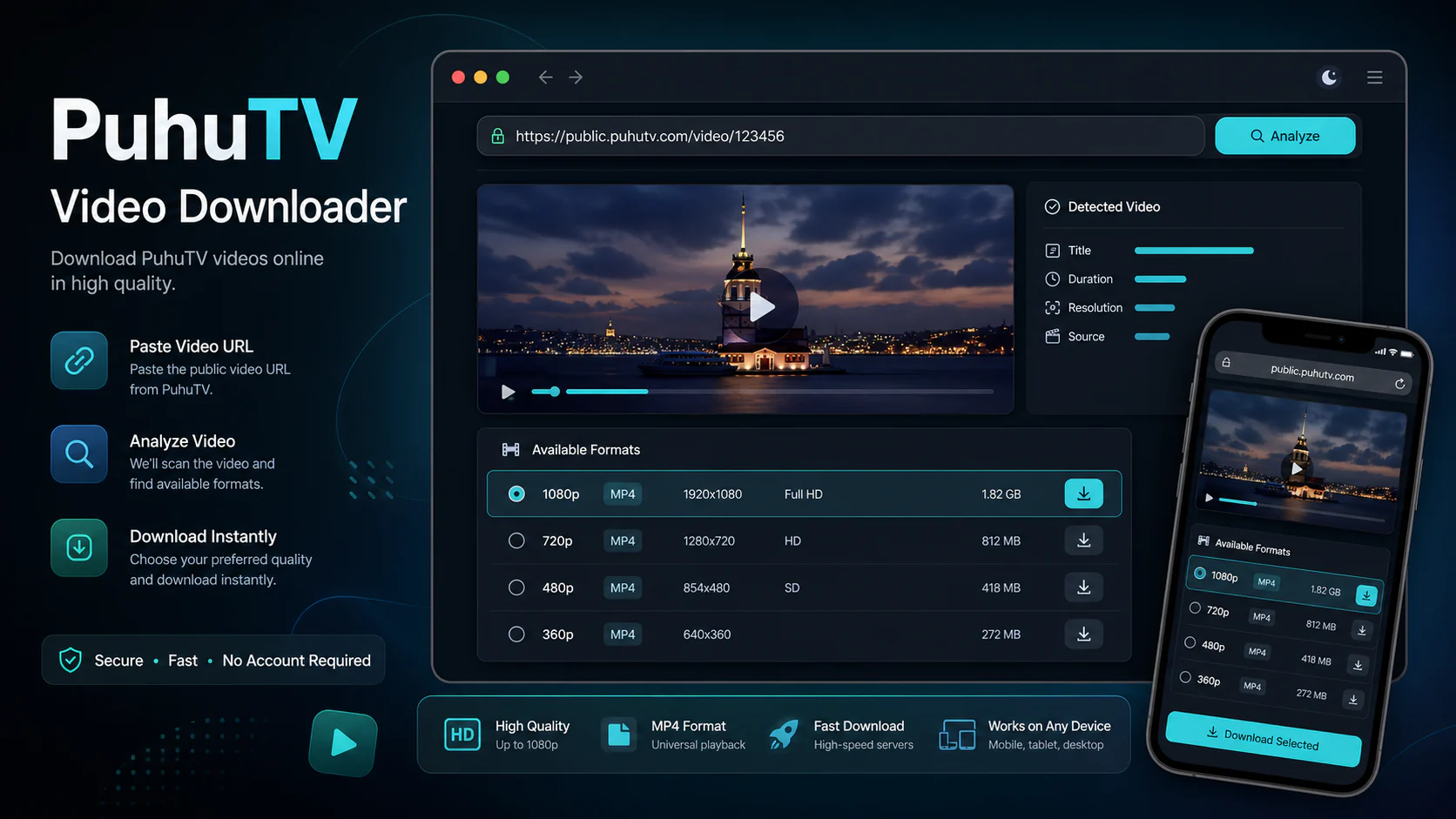The image size is (1456, 819).
Task: Click 1080p download icon on phone
Action: point(1366,595)
